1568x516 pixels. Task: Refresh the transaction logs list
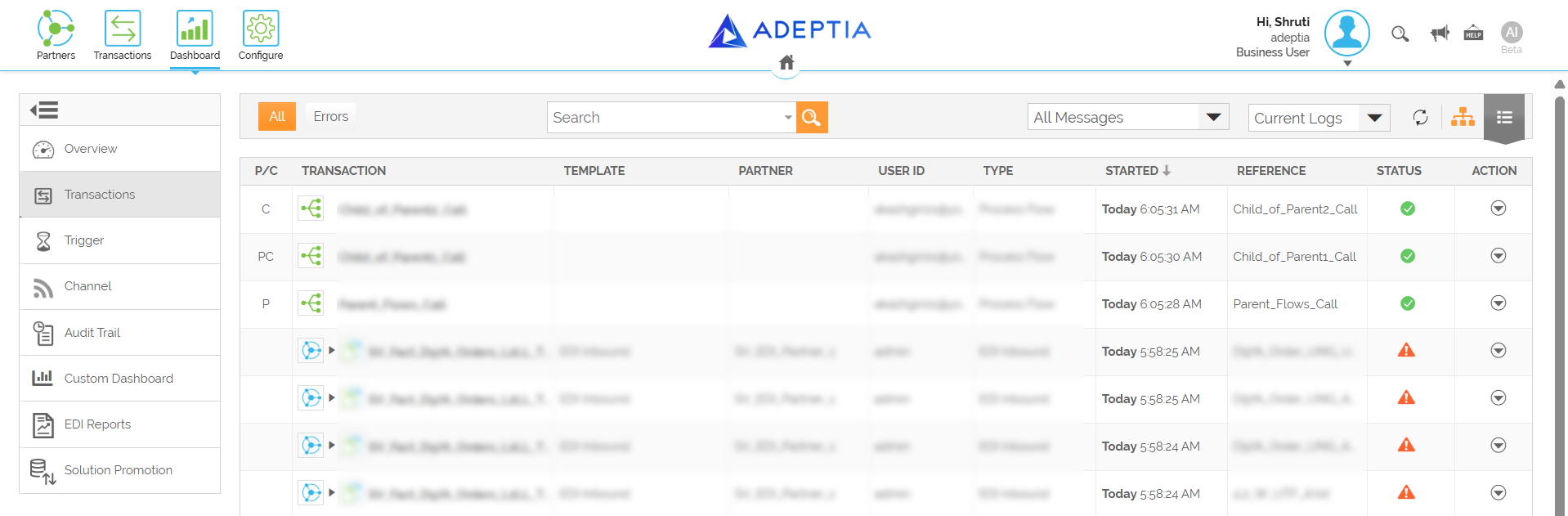coord(1421,118)
